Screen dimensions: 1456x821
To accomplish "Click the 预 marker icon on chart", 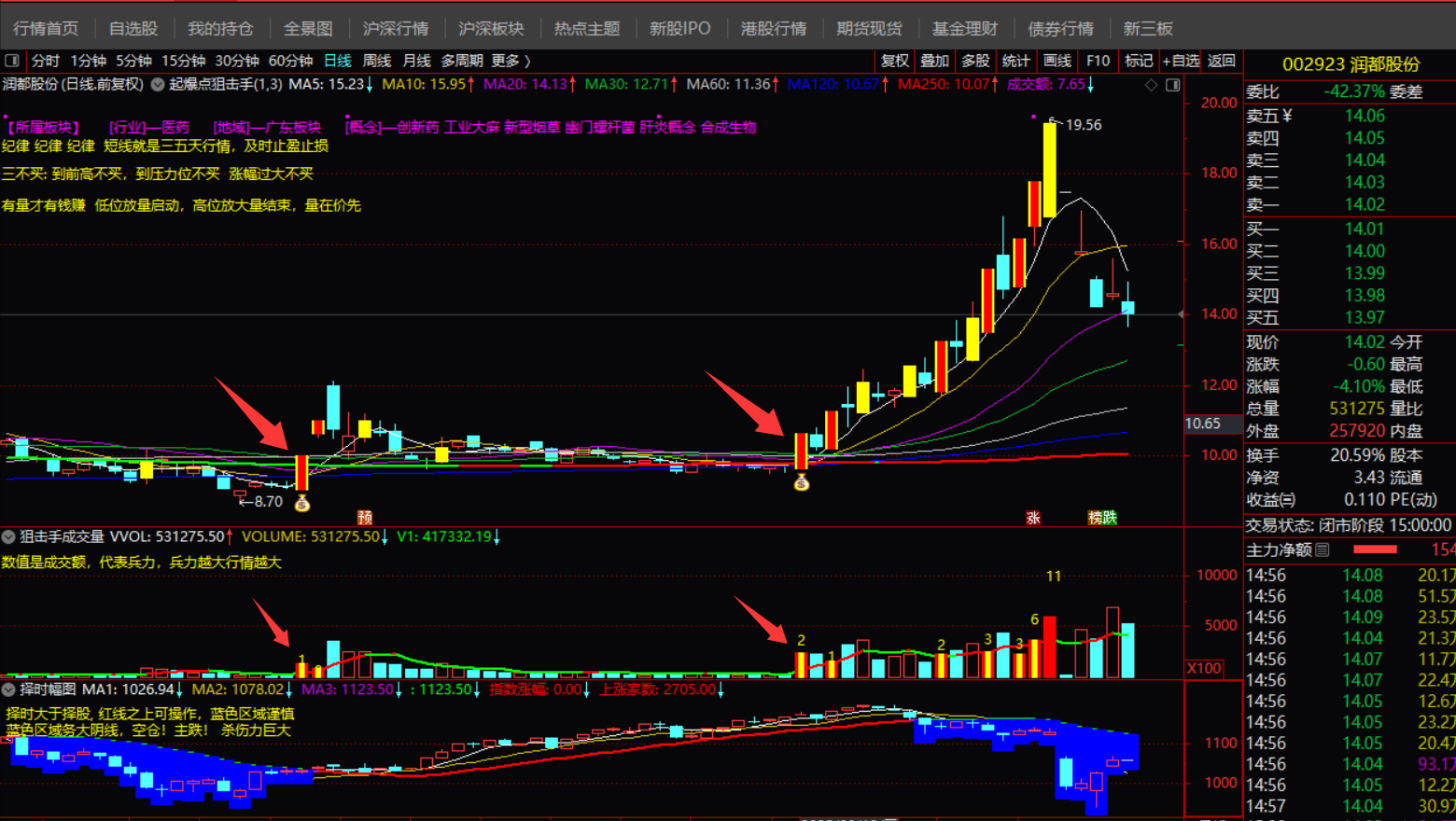I will [365, 517].
